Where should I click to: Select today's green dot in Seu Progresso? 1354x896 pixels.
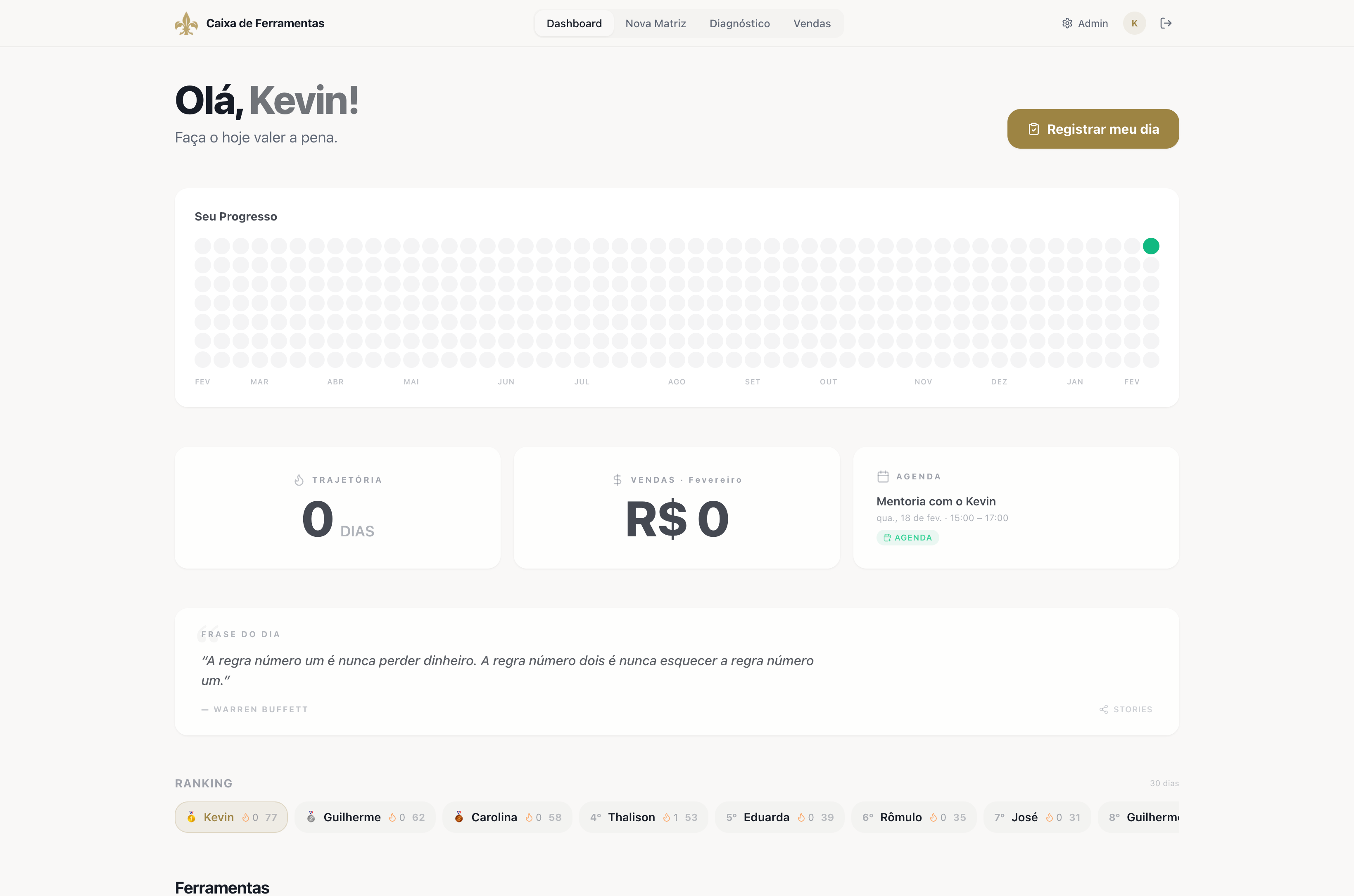coord(1152,246)
